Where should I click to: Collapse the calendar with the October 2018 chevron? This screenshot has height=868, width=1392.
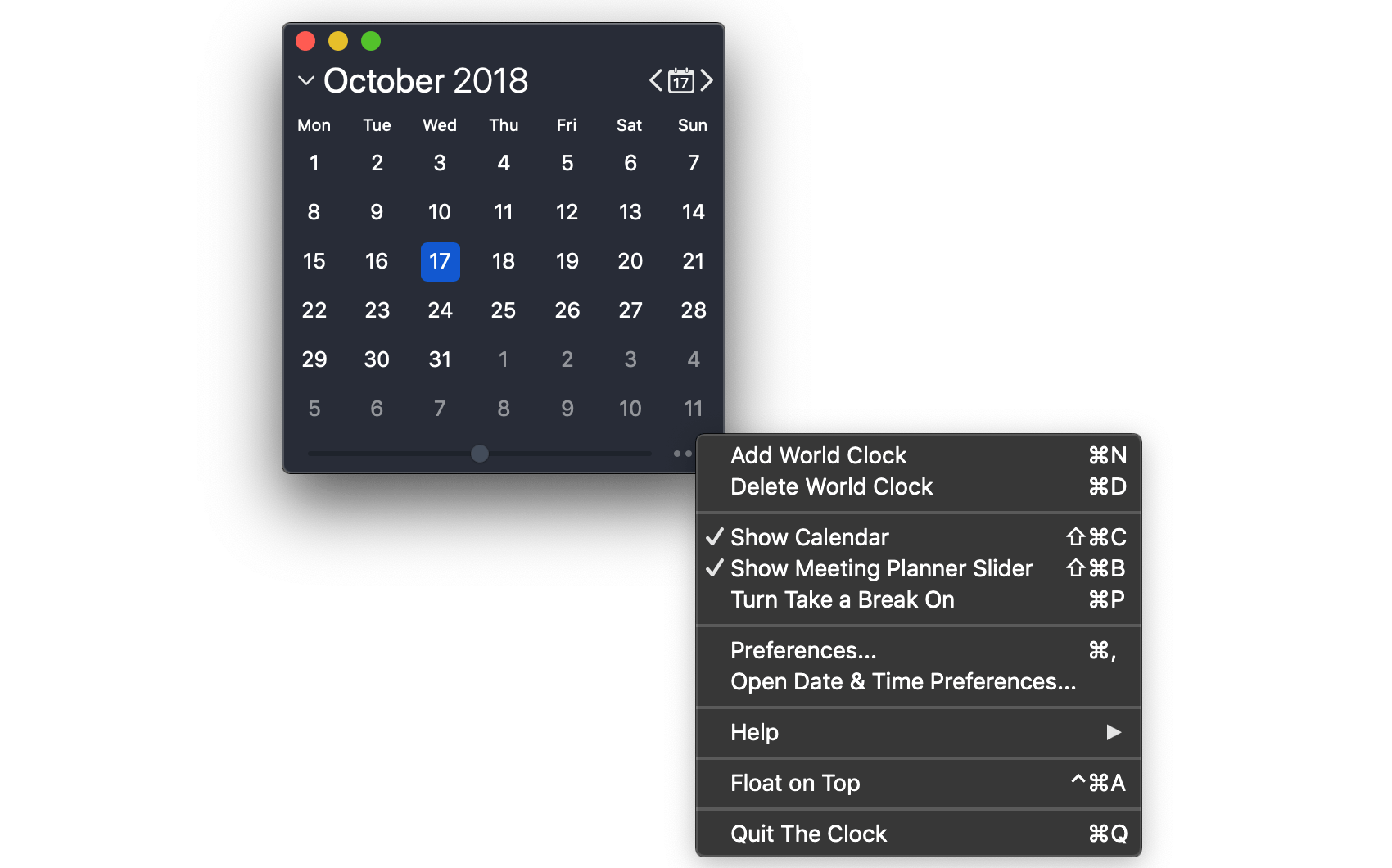coord(305,81)
